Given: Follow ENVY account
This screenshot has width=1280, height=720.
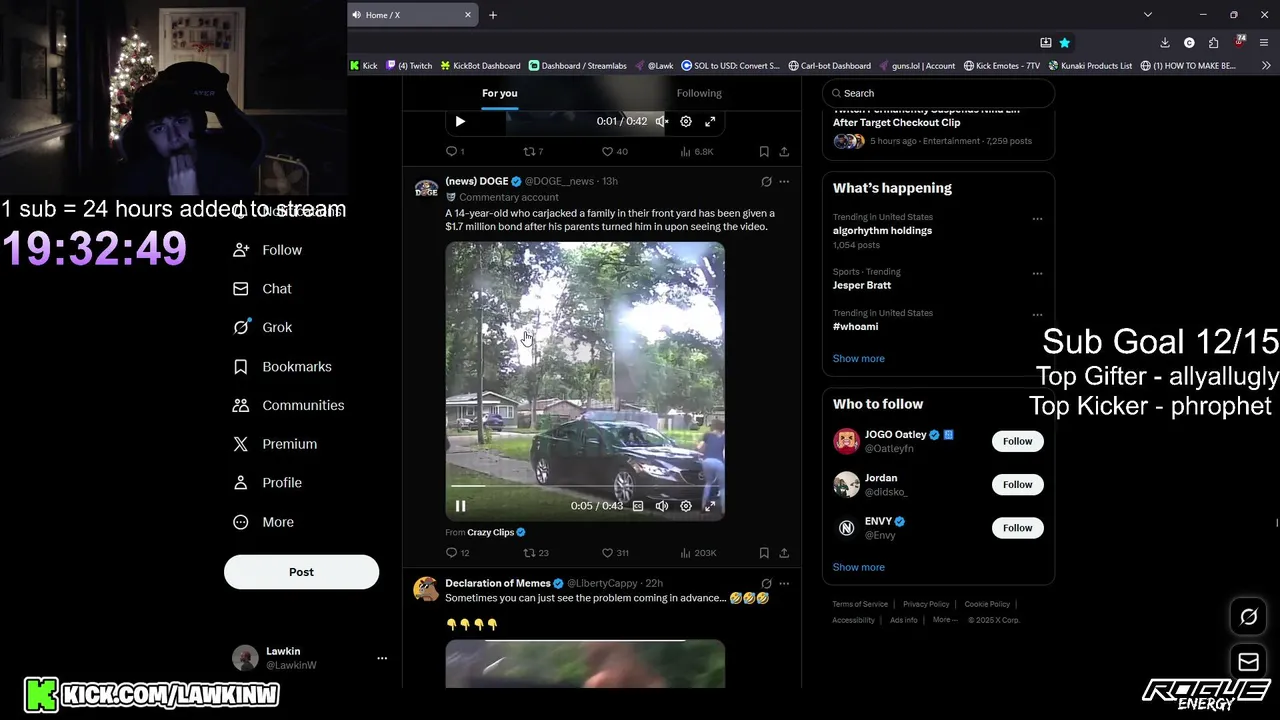Looking at the screenshot, I should (x=1017, y=528).
